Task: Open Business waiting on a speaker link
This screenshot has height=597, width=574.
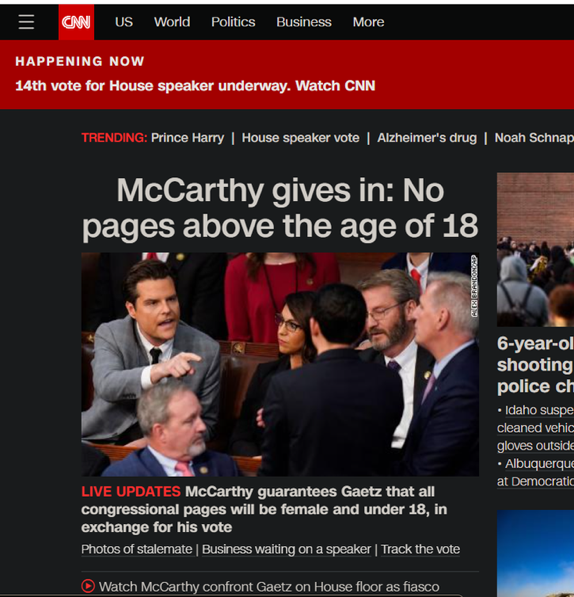Action: coord(286,549)
